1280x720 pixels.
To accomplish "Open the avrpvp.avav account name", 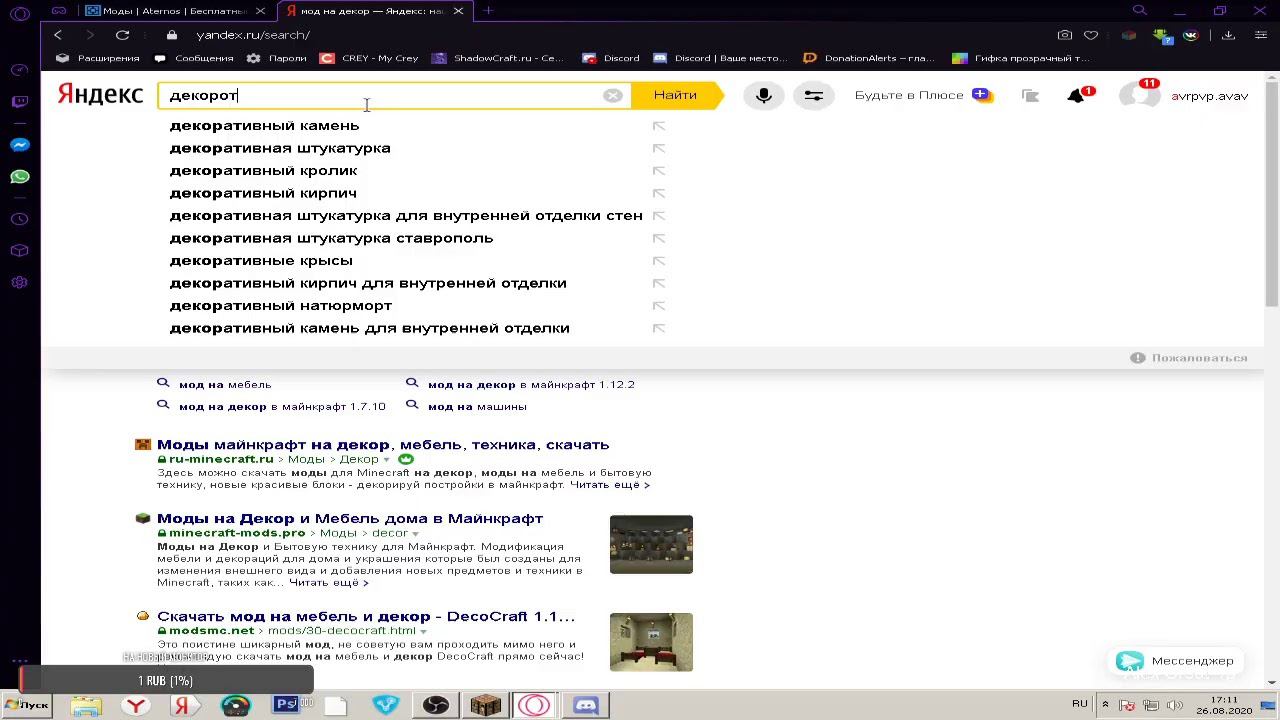I will click(1209, 96).
